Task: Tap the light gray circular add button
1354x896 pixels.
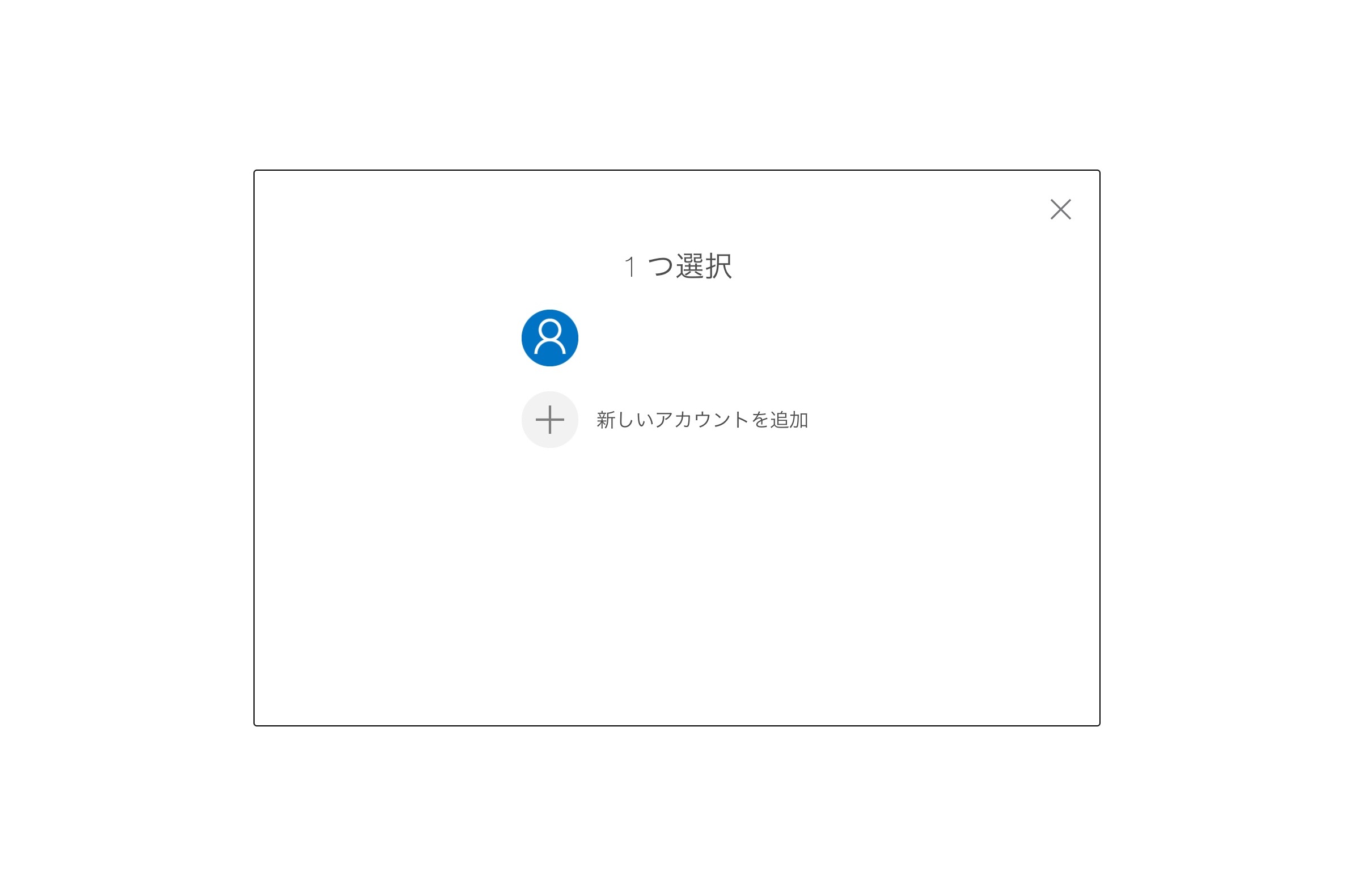Action: click(549, 420)
